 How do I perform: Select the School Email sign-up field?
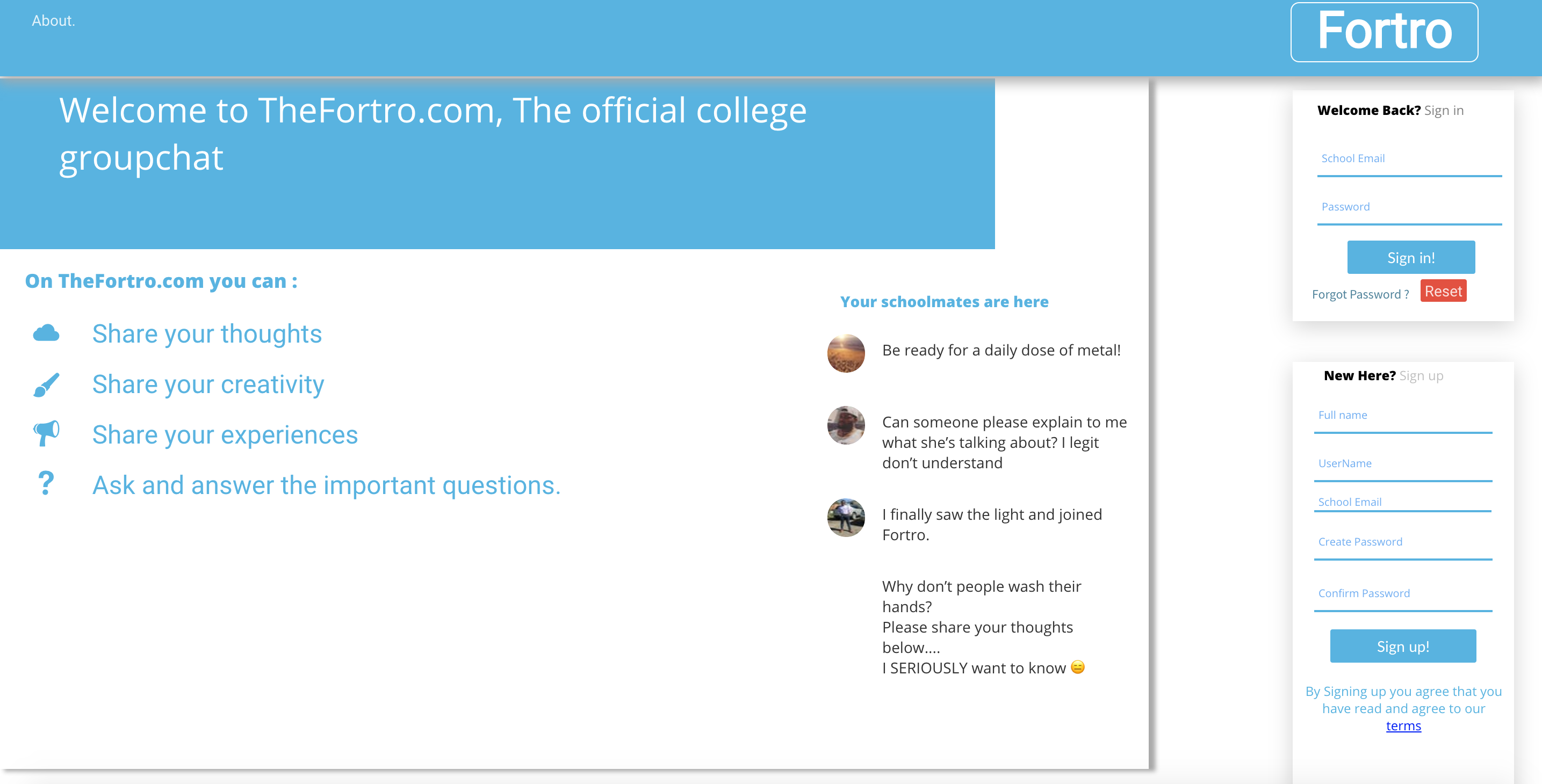click(1402, 502)
